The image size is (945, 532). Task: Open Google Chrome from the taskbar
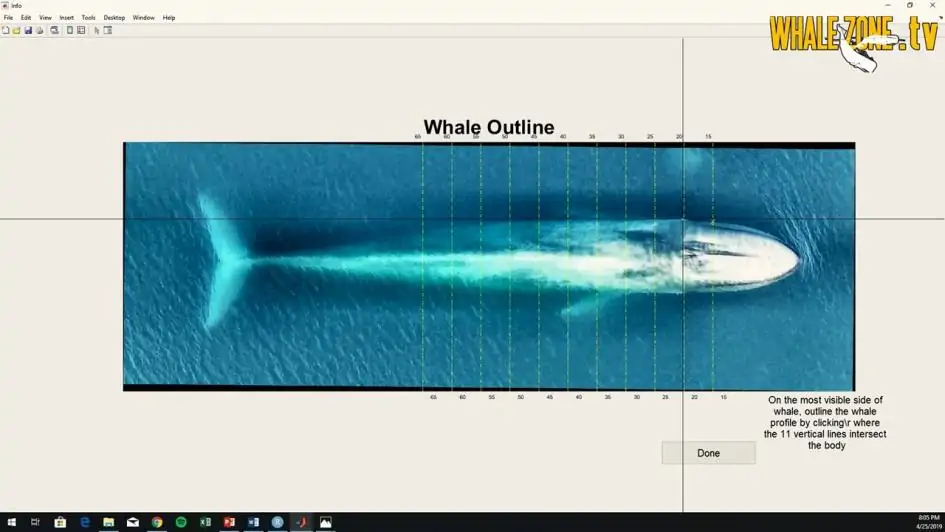coord(157,522)
